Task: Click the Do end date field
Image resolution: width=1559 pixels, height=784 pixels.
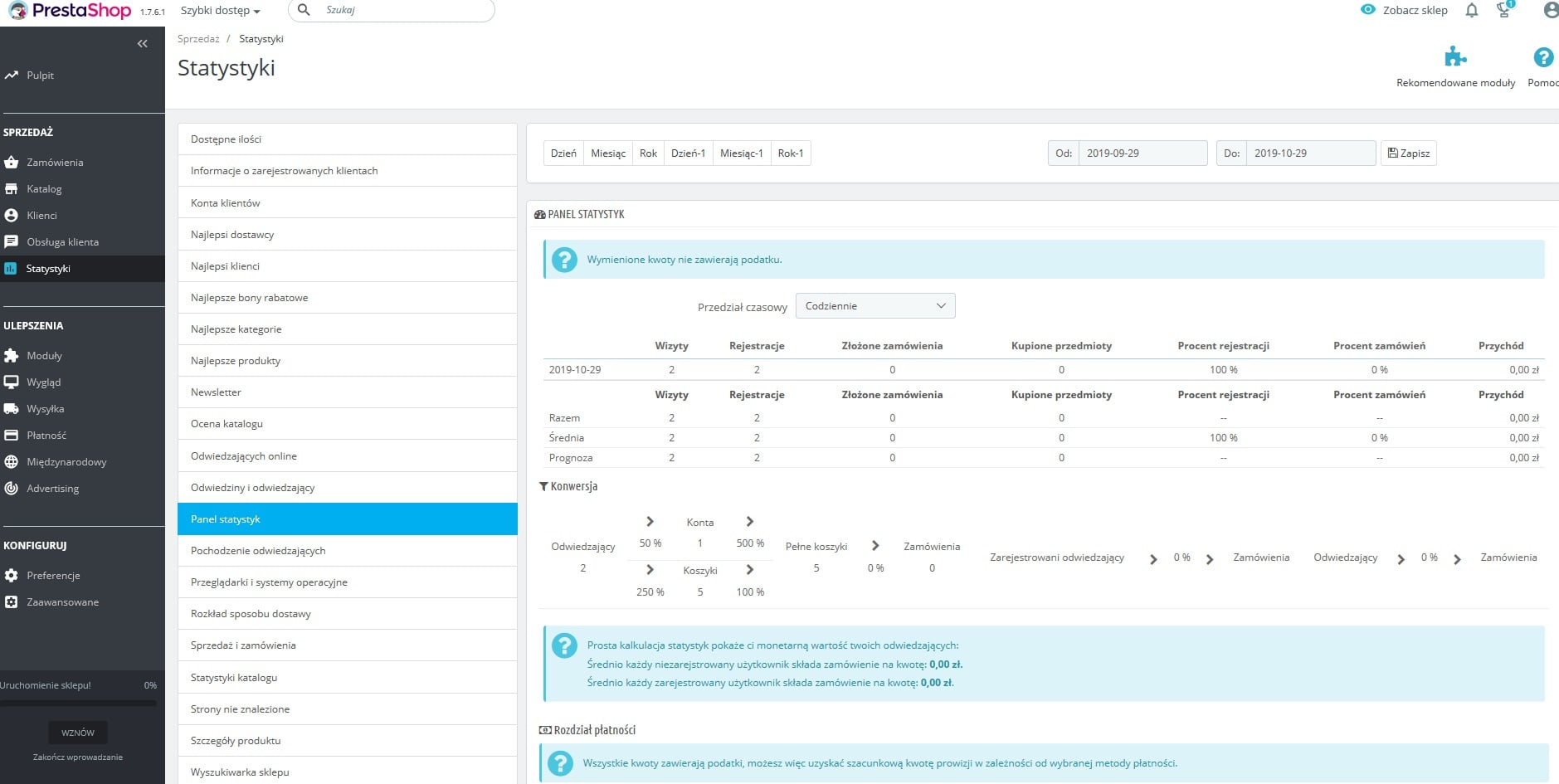Action: pos(1309,153)
